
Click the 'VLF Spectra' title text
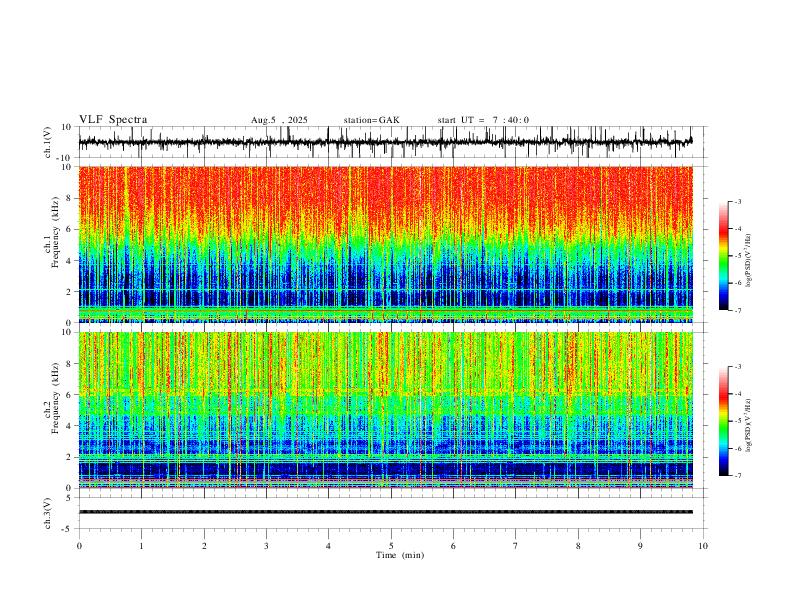click(113, 120)
